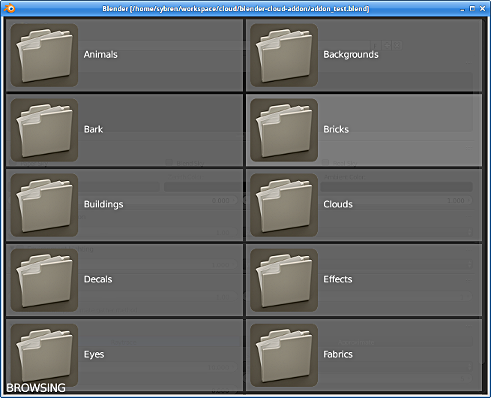Open the Decals folder icon
This screenshot has width=491, height=398.
coord(44,280)
